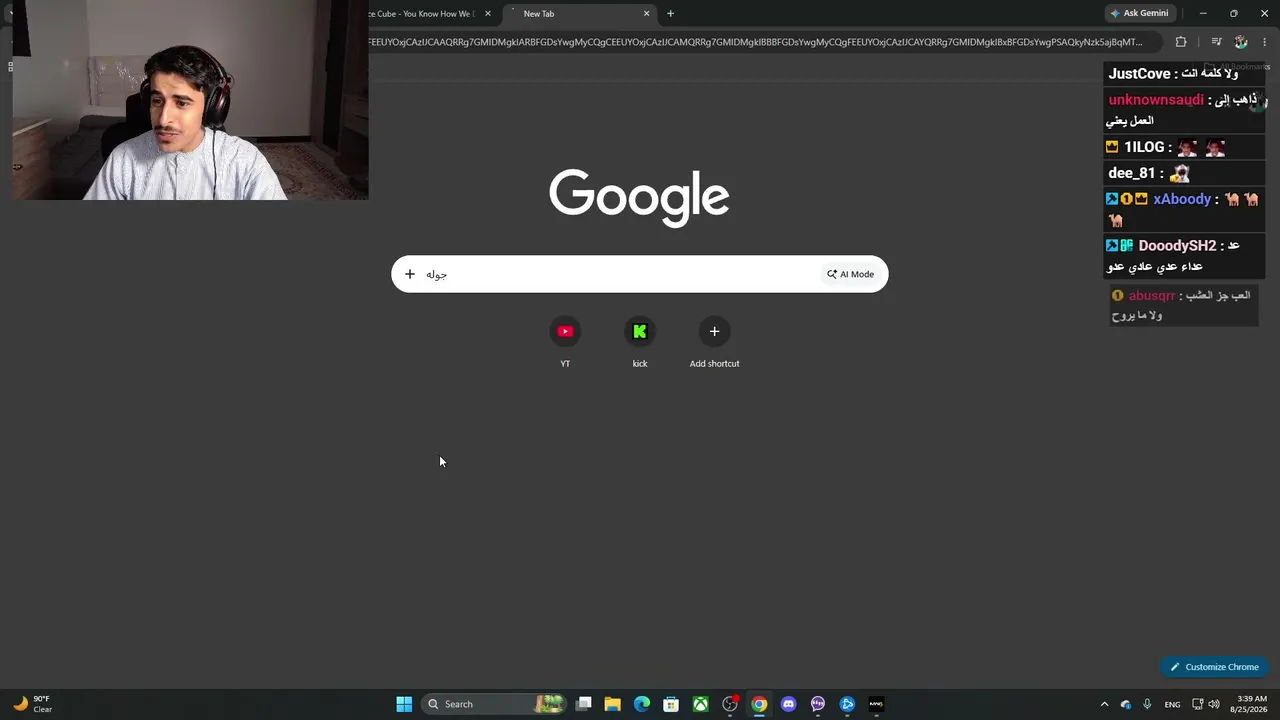Click the dee_81 chat username
Image resolution: width=1280 pixels, height=720 pixels.
pyautogui.click(x=1132, y=173)
